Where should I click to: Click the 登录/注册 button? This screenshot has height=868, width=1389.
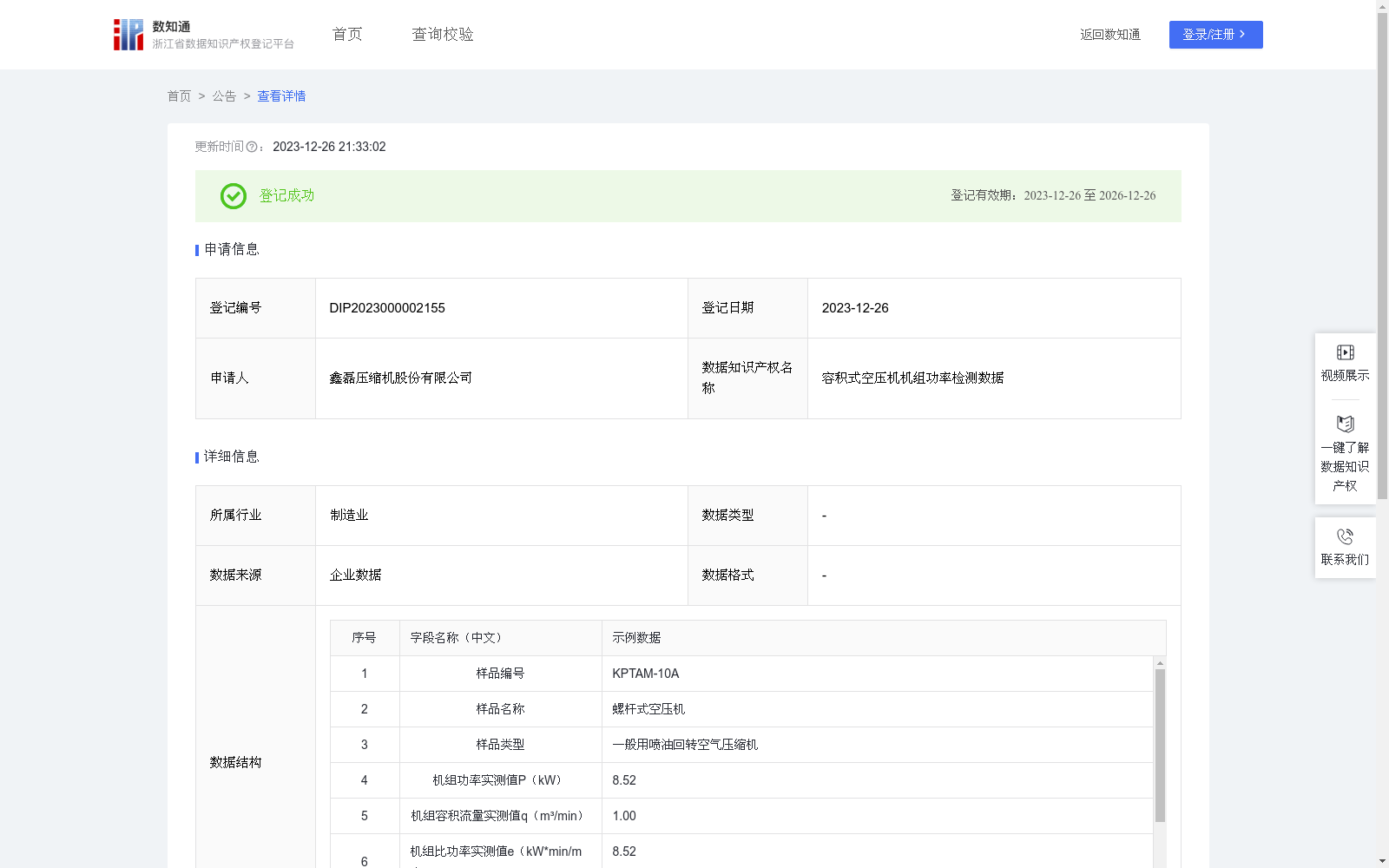click(x=1215, y=35)
